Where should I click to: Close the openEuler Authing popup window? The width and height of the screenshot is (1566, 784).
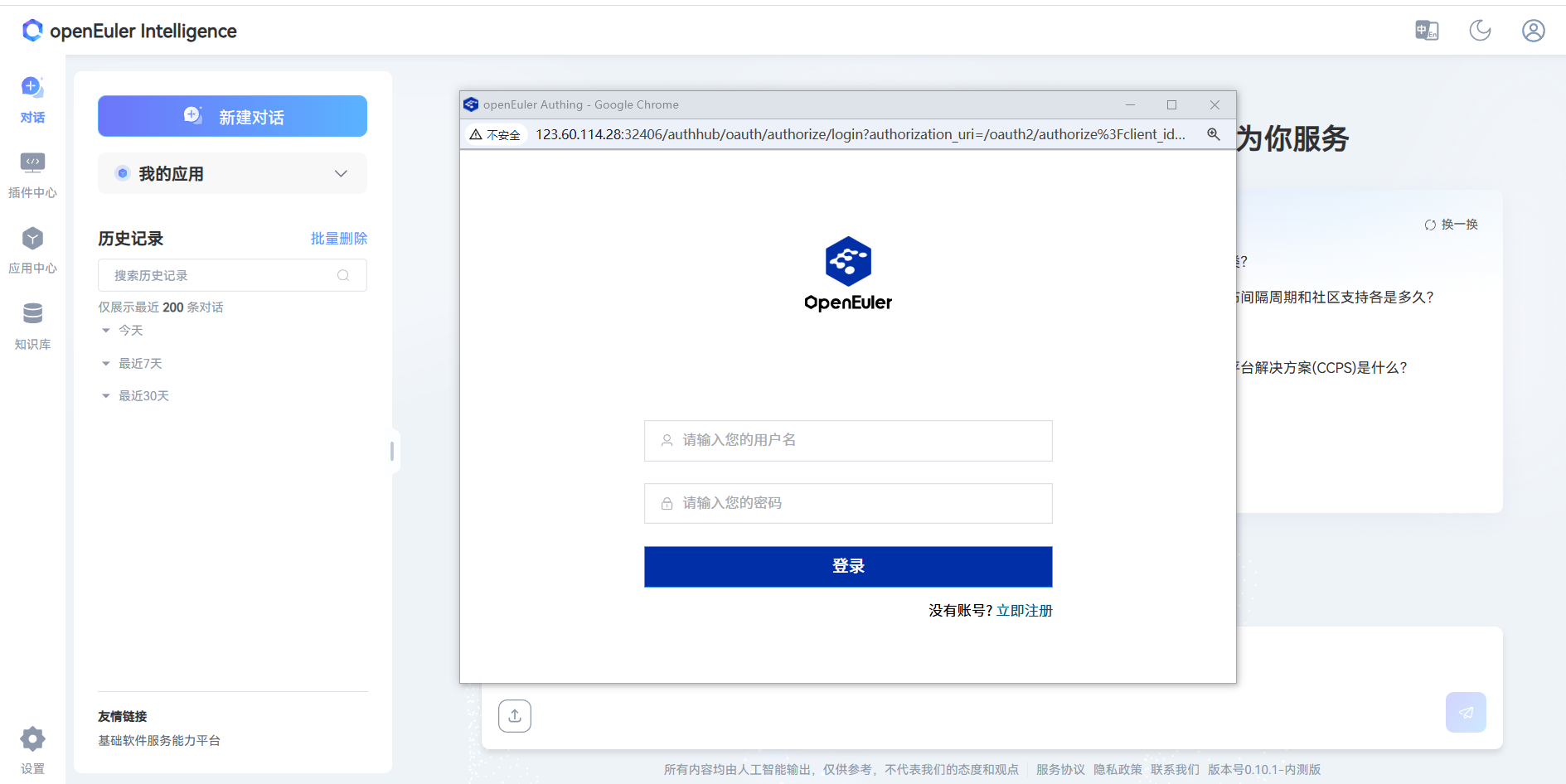tap(1214, 104)
